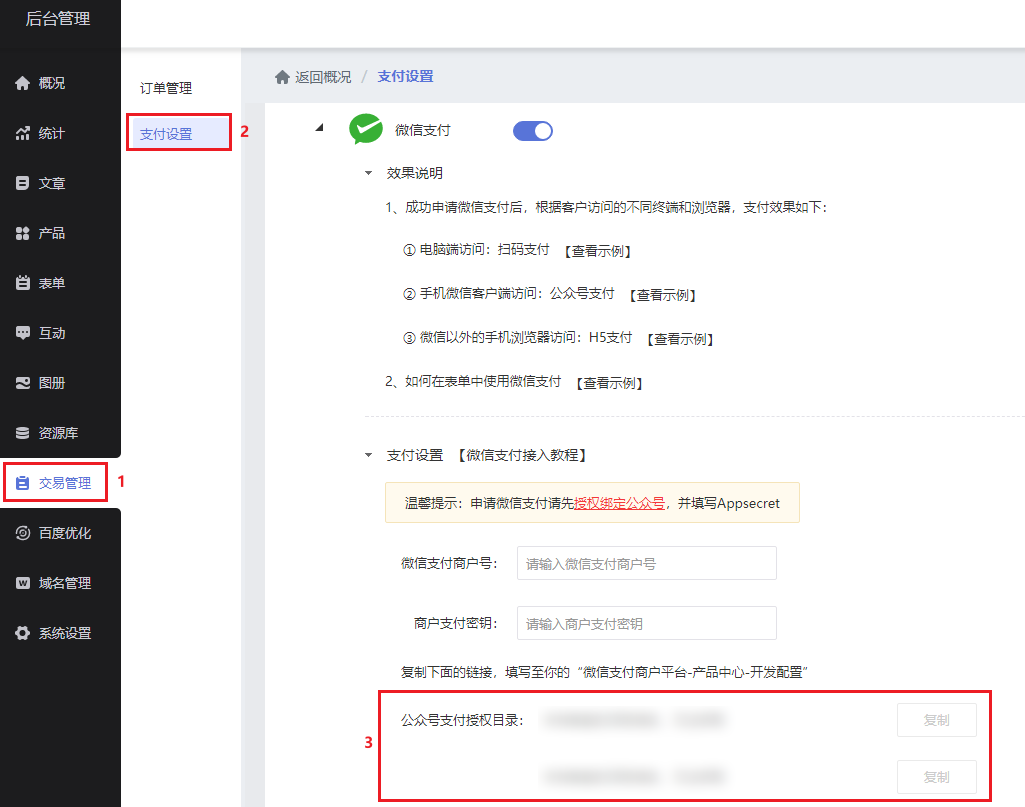
Task: Open 产品 menu label in sidebar
Action: click(x=52, y=233)
